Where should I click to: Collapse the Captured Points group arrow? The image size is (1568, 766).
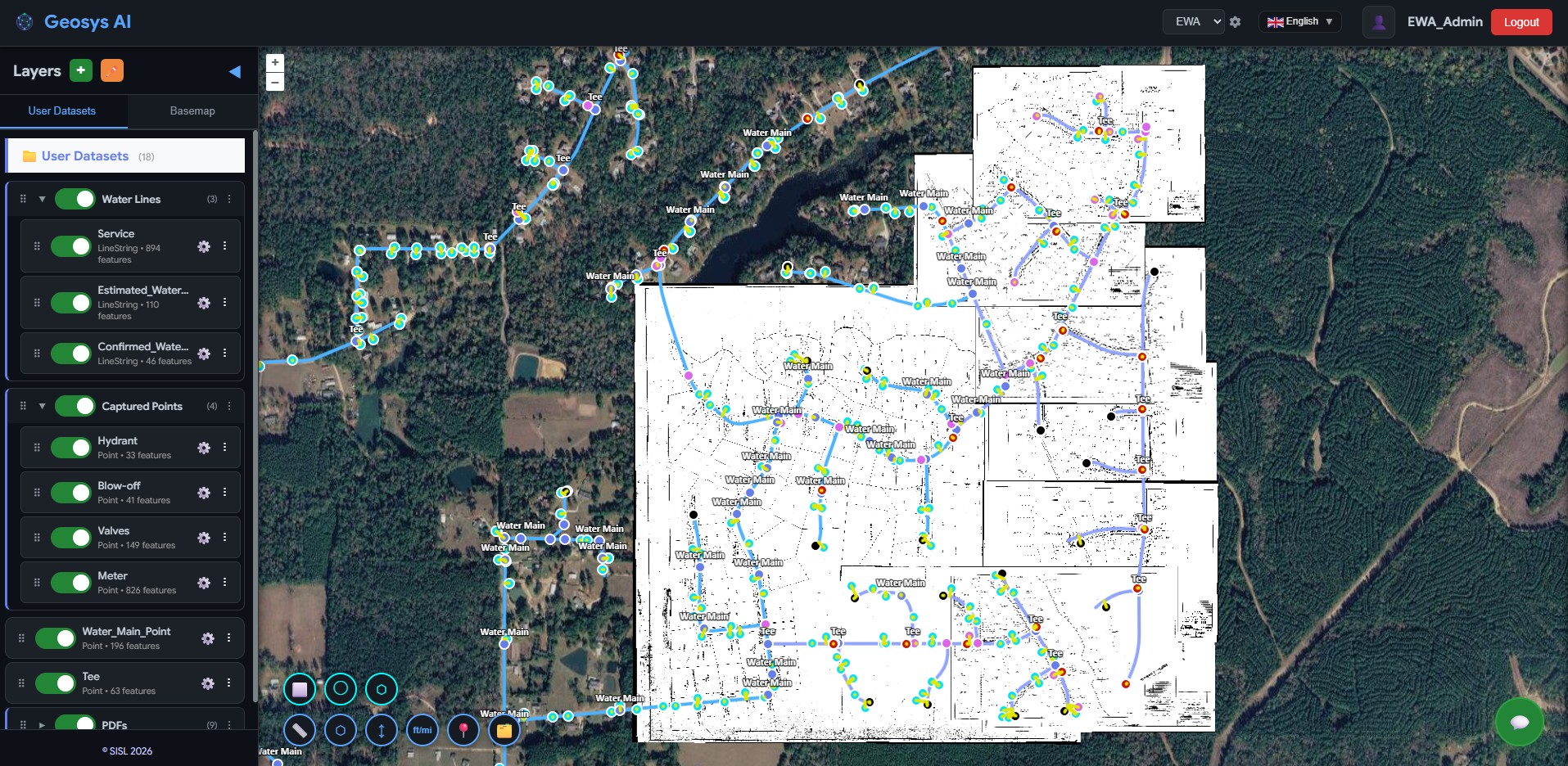coord(42,406)
